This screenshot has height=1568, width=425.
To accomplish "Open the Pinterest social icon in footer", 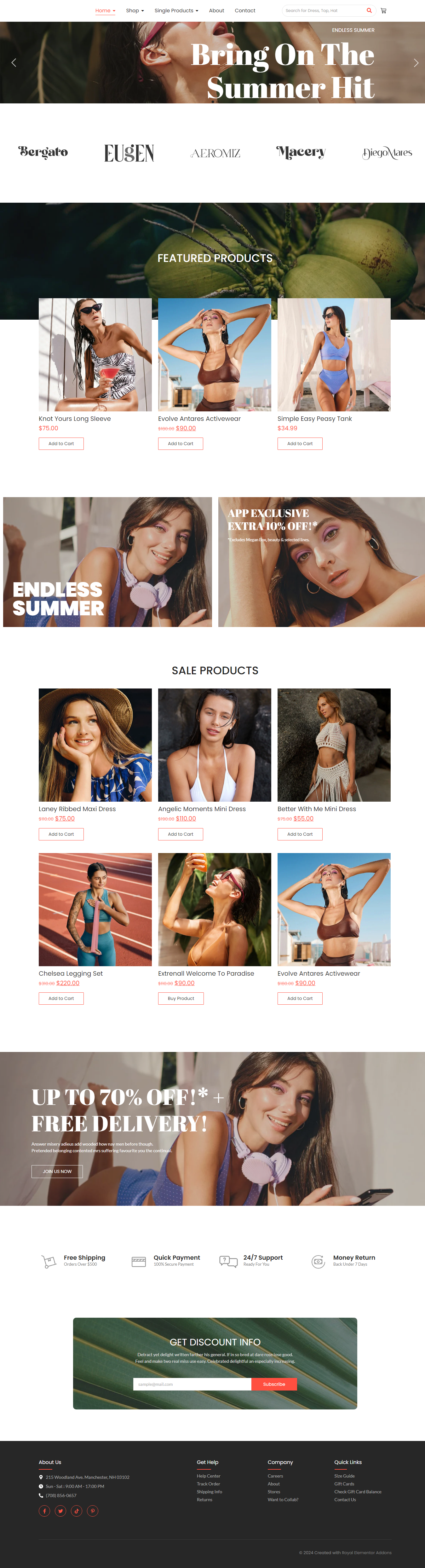I will click(x=92, y=1510).
